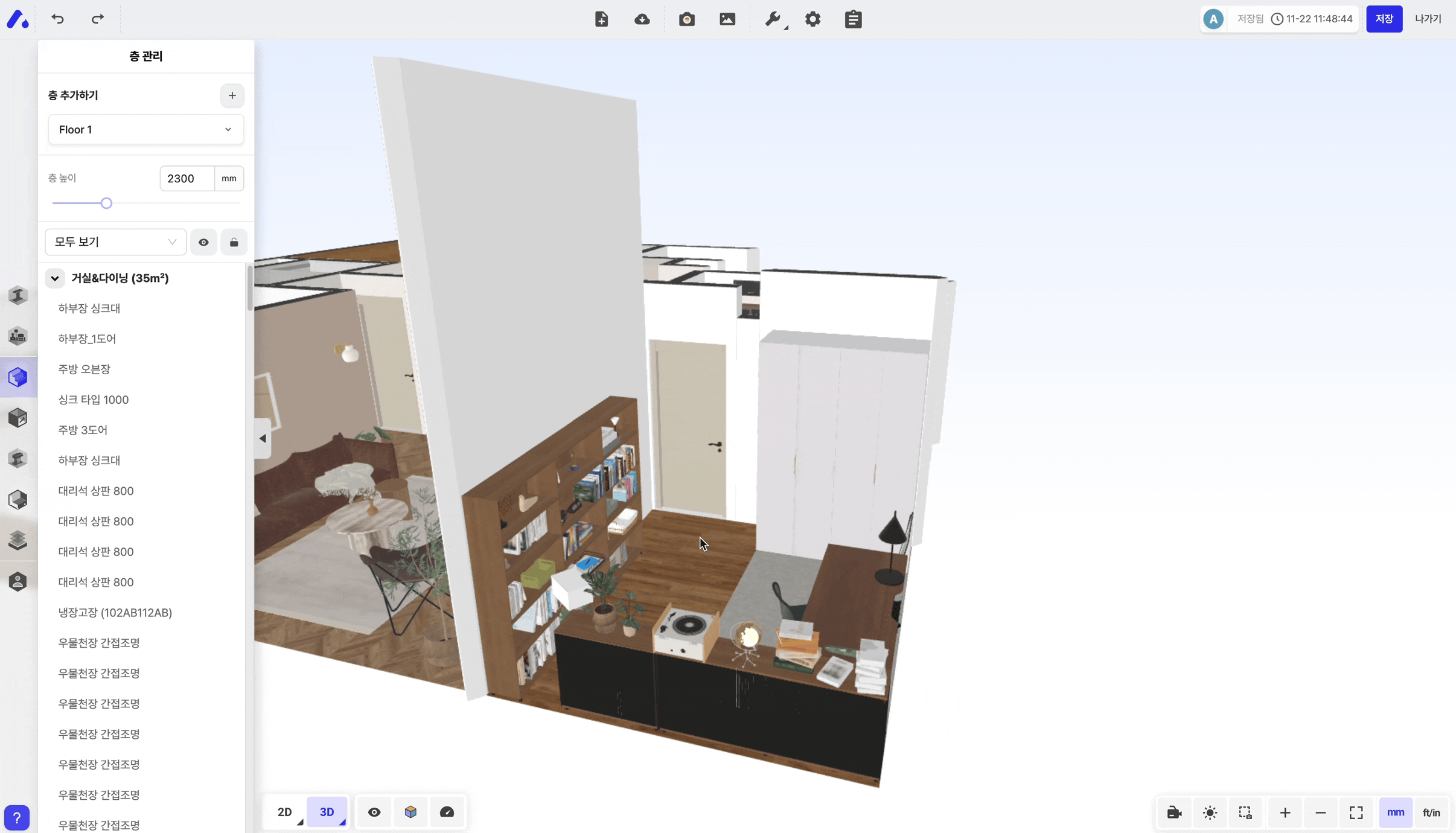Image resolution: width=1456 pixels, height=833 pixels.
Task: Select 냉장고장 (102AB112AB) in list
Action: pos(115,612)
